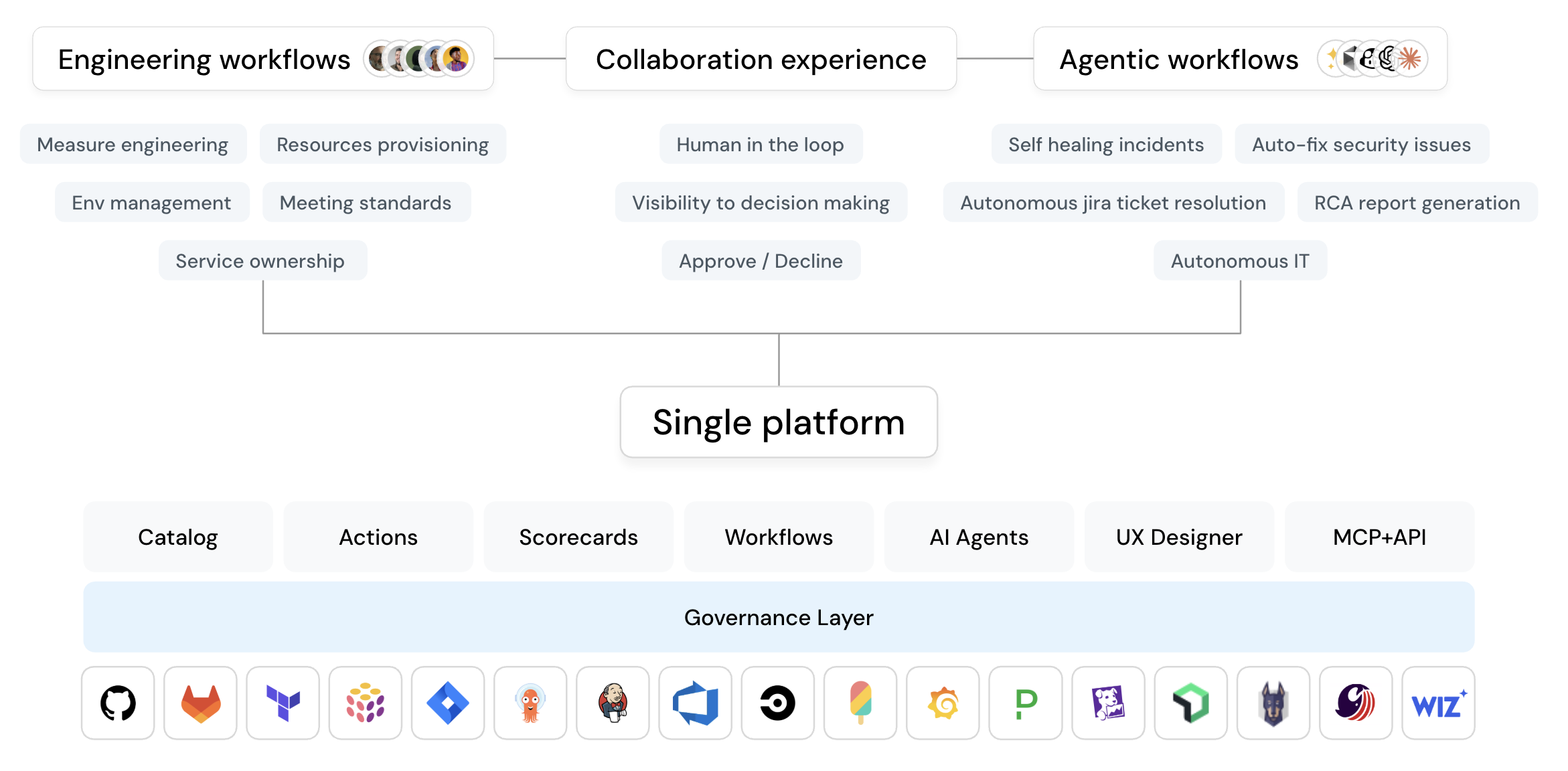Click the Snyk doberman icon

[1273, 703]
